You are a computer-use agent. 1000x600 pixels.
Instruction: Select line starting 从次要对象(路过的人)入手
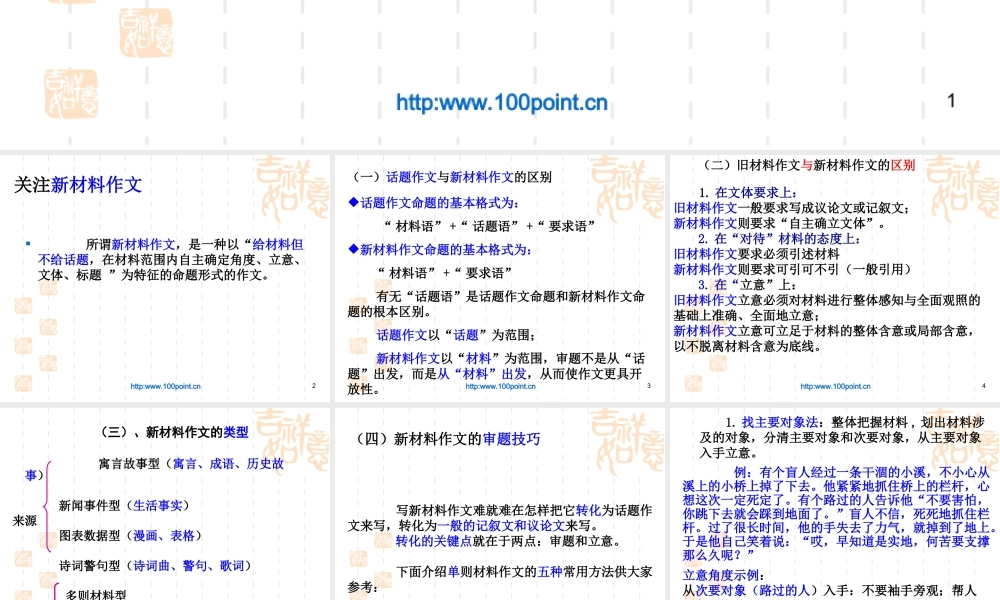point(829,591)
